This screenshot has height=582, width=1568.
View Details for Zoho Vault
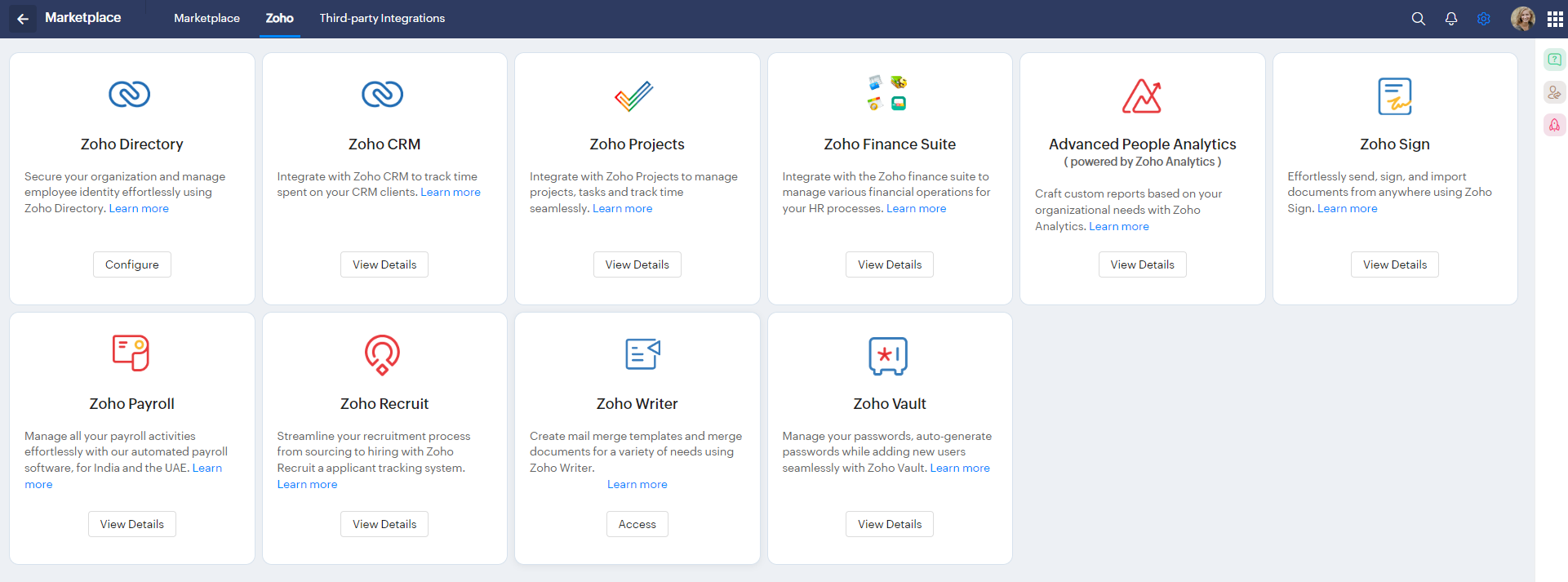[x=890, y=524]
